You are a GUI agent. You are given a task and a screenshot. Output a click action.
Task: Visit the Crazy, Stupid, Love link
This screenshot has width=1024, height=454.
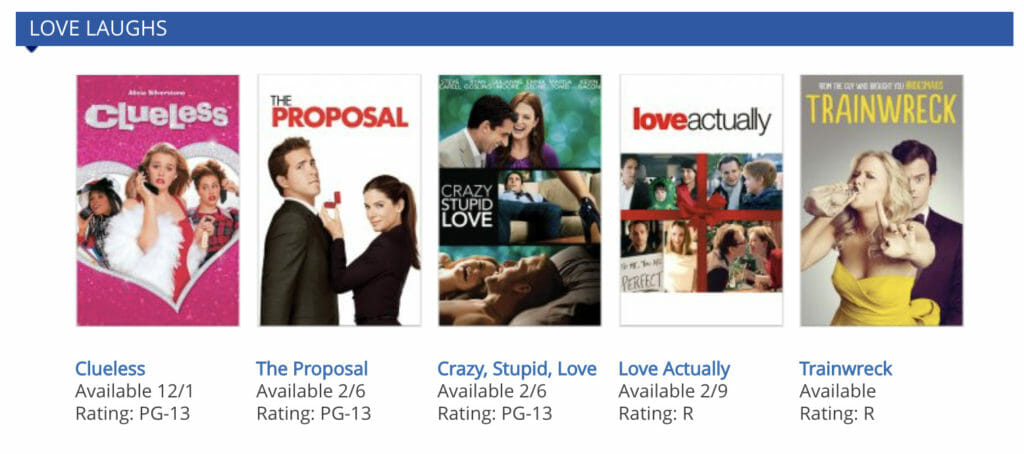[x=517, y=369]
